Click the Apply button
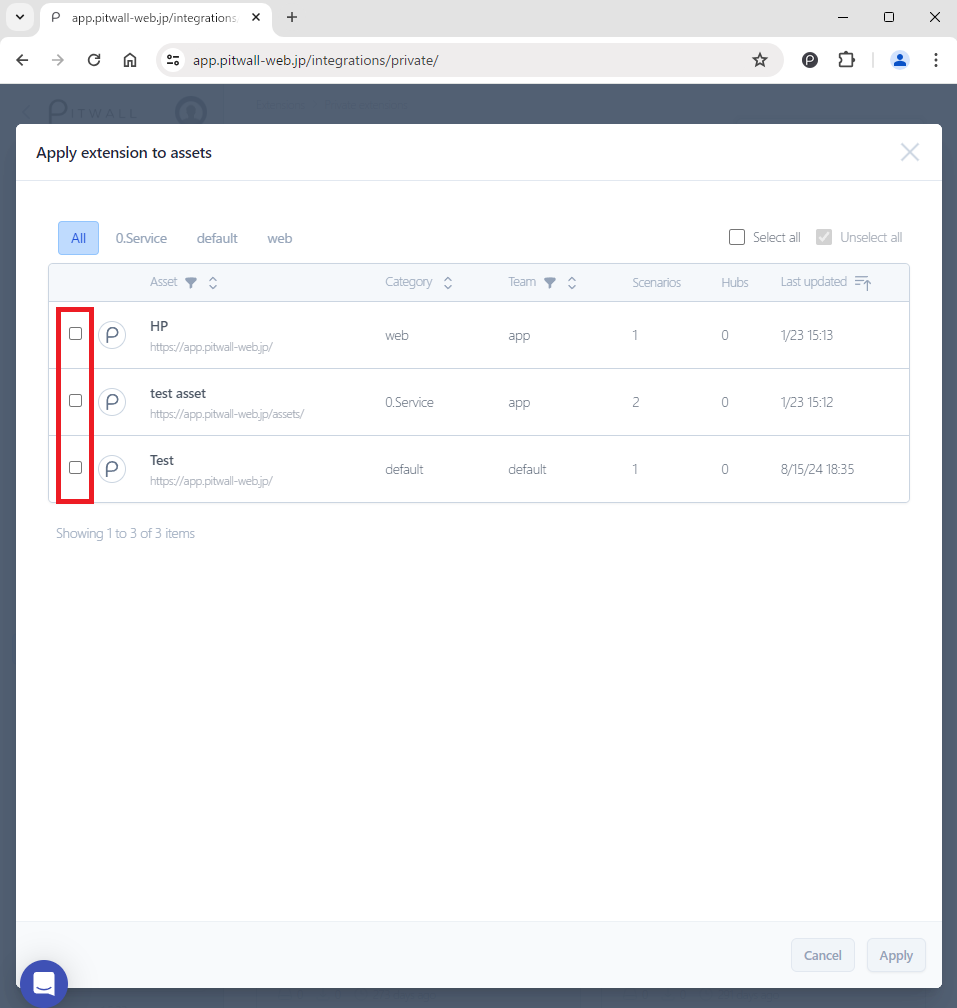Screen dimensions: 957x1008 point(895,955)
